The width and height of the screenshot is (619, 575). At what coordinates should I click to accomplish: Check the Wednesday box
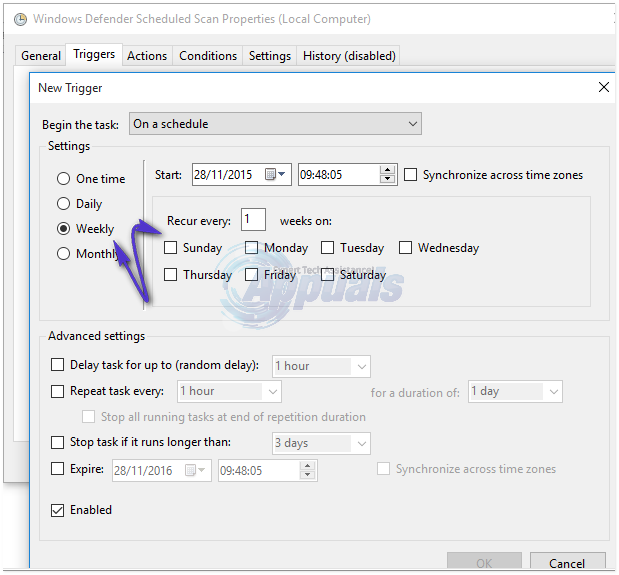point(405,248)
